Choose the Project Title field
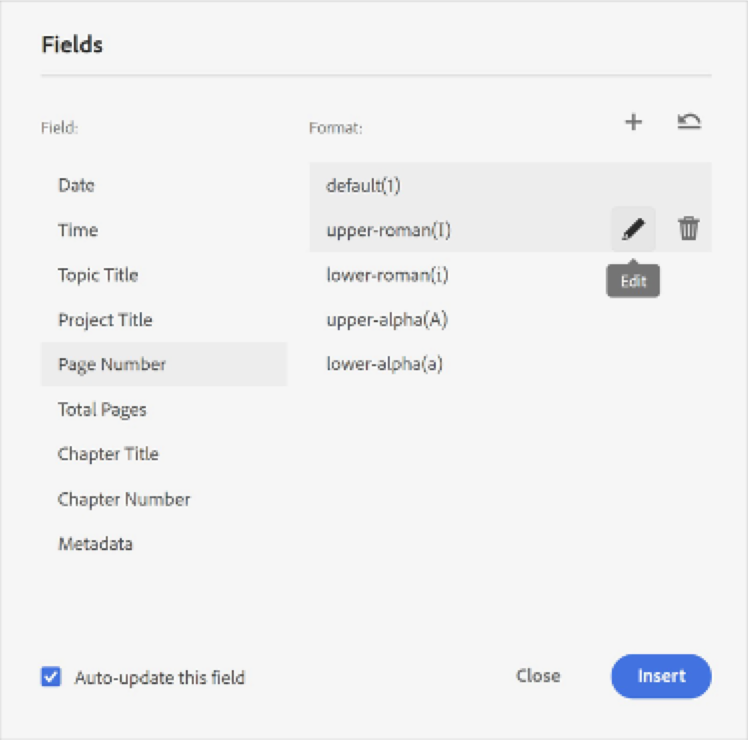The image size is (748, 740). (x=105, y=320)
